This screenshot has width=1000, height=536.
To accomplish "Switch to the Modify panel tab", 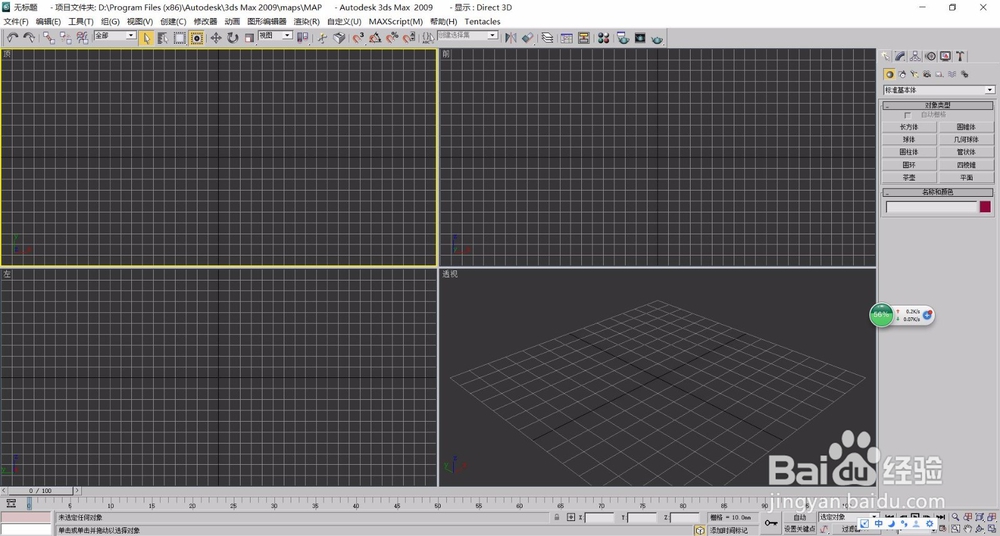I will [900, 56].
